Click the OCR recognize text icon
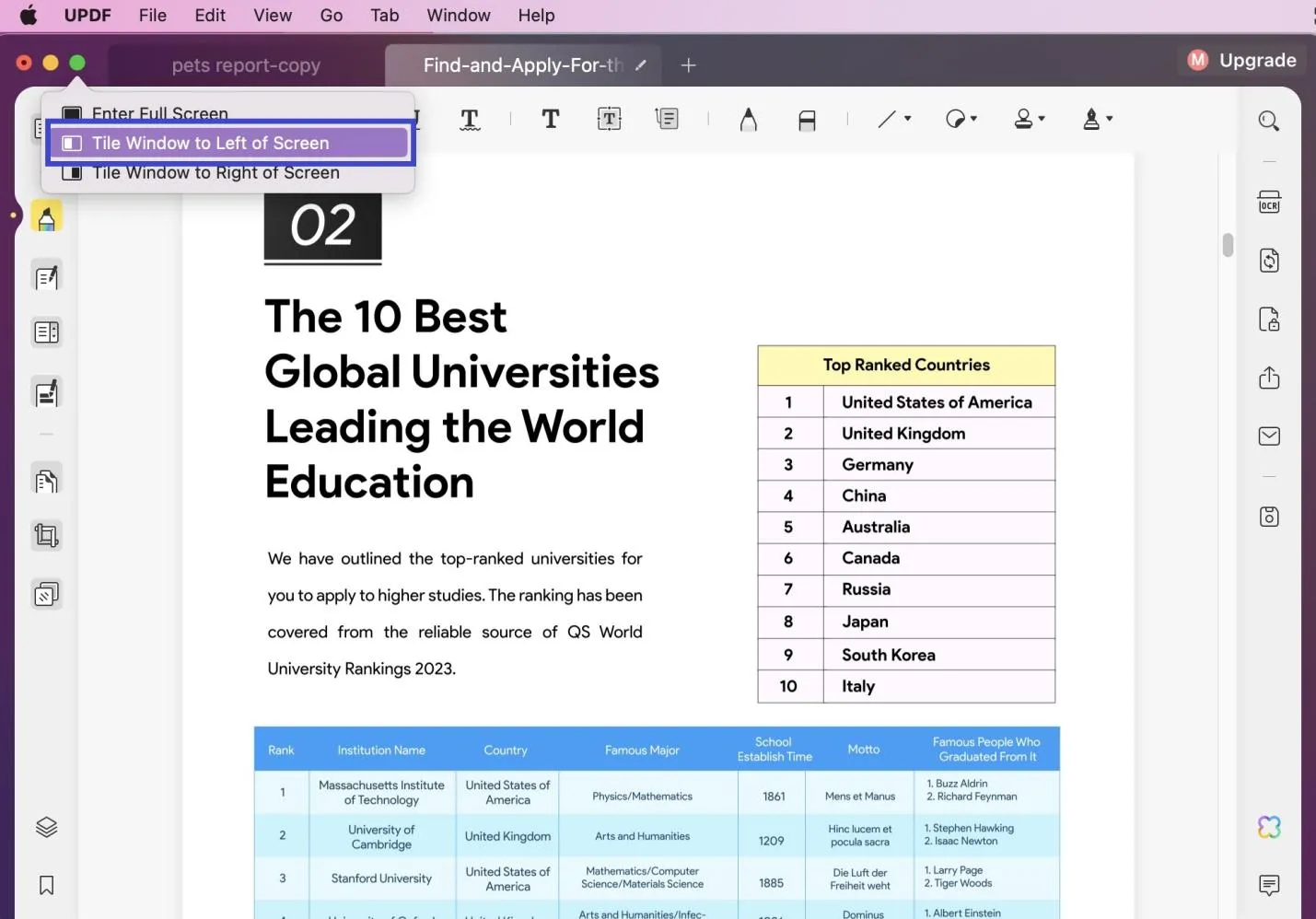The image size is (1316, 919). [x=1269, y=203]
